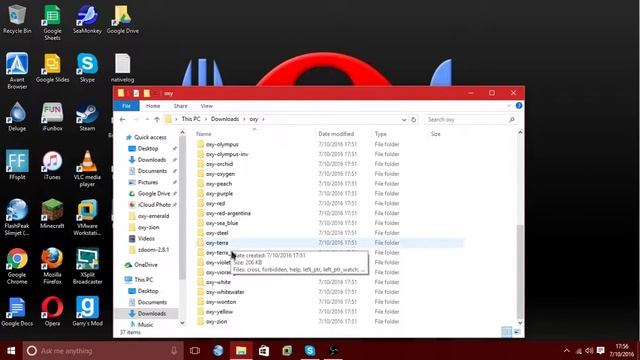
Task: Select This PC in the address breadcrumb
Action: pos(191,119)
